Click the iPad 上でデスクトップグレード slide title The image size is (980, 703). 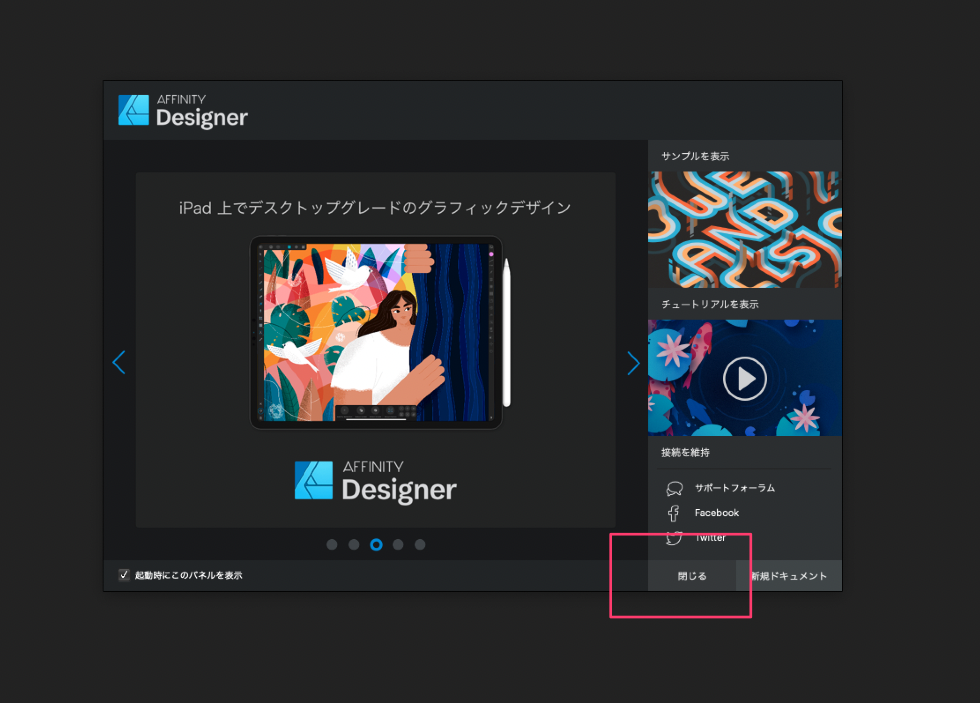point(375,208)
